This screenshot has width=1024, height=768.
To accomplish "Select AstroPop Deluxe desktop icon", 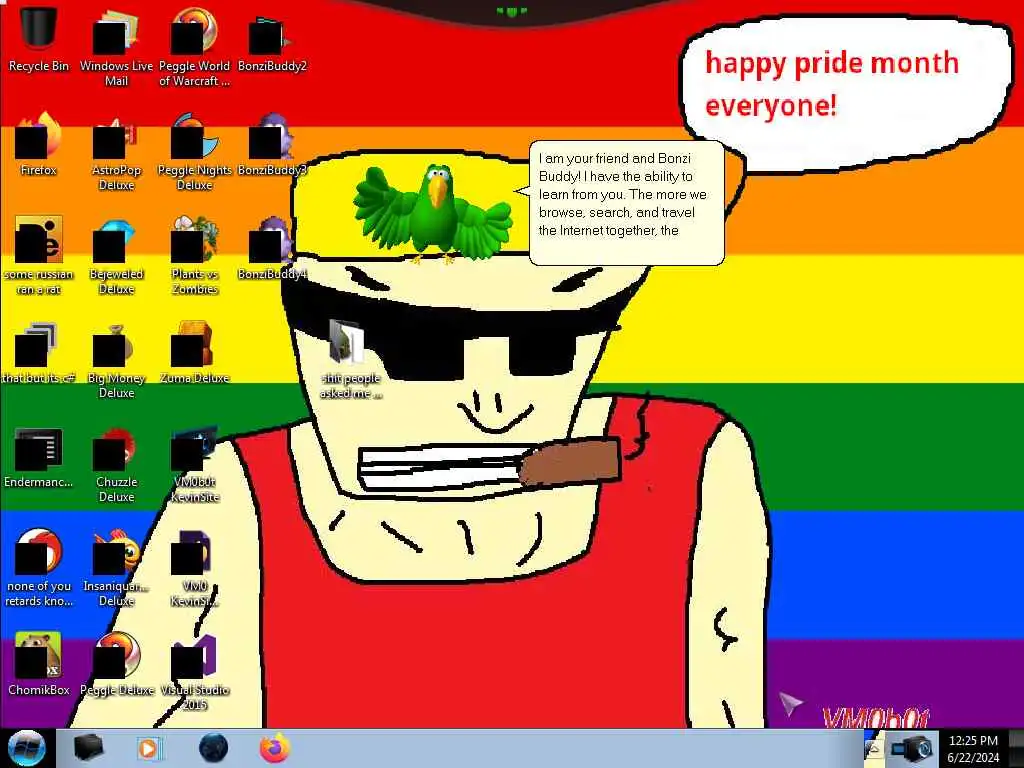I will [116, 151].
